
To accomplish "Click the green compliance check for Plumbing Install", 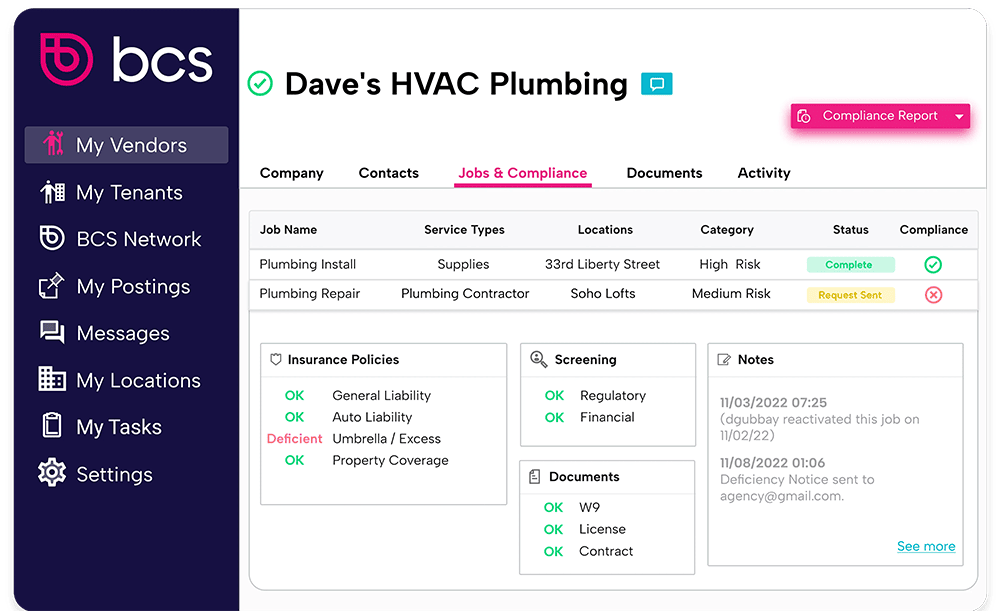I will coord(933,265).
